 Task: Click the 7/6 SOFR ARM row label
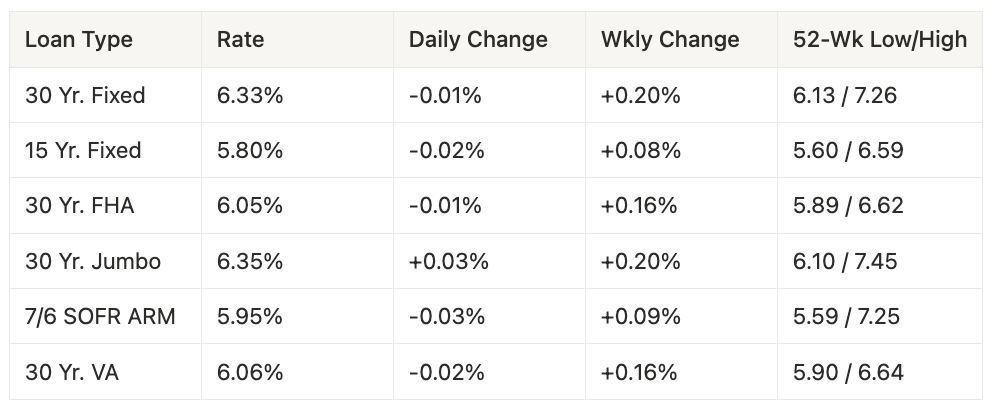[100, 317]
